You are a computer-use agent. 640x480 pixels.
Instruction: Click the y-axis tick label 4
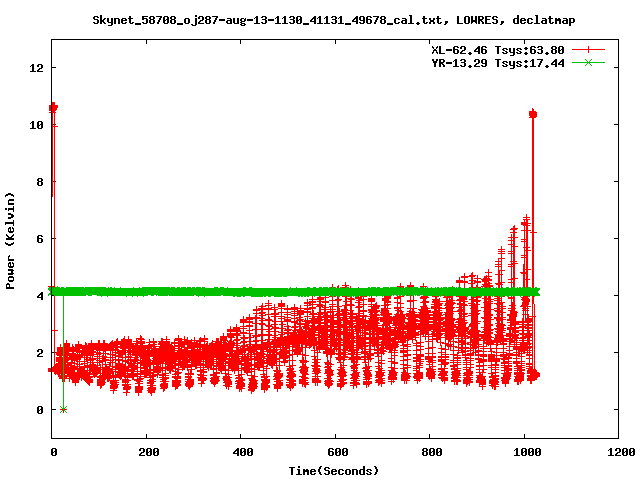[x=40, y=296]
